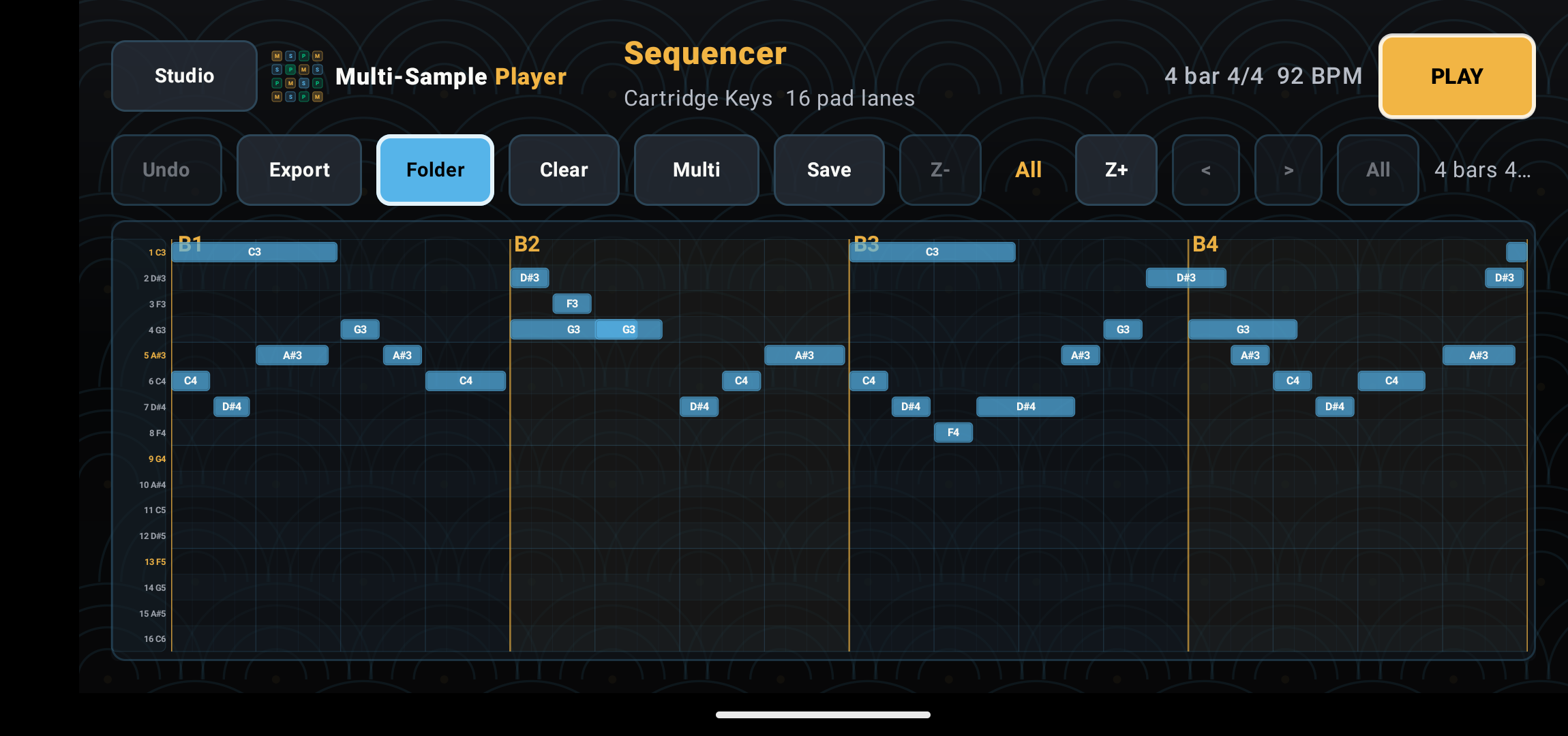Select bar marker B2
This screenshot has width=1568, height=736.
pos(526,243)
